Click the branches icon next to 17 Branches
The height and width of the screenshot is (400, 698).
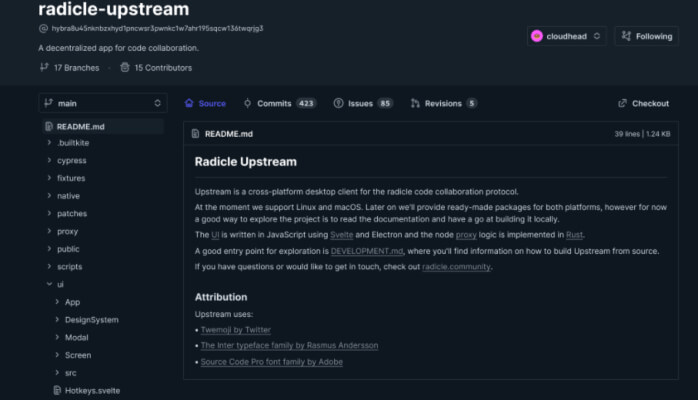(44, 67)
